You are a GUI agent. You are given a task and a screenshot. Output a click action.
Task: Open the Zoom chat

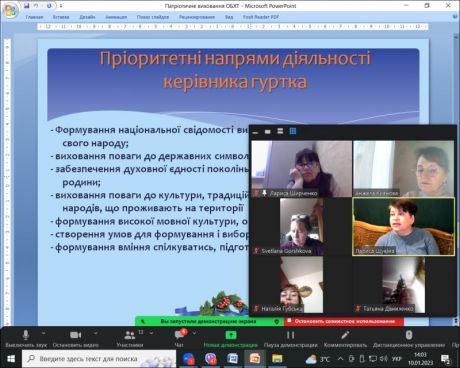point(179,338)
